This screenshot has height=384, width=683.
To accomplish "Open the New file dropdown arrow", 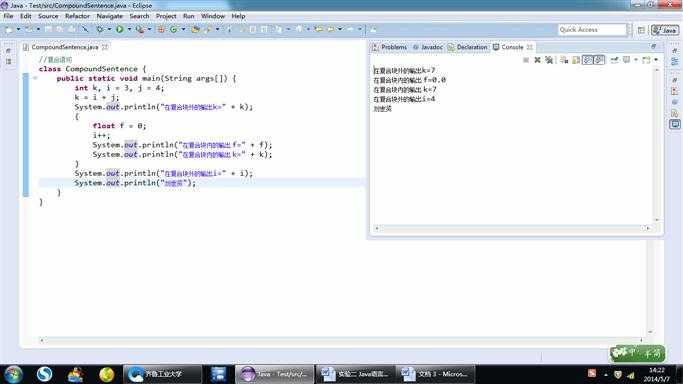I will click(x=18, y=29).
